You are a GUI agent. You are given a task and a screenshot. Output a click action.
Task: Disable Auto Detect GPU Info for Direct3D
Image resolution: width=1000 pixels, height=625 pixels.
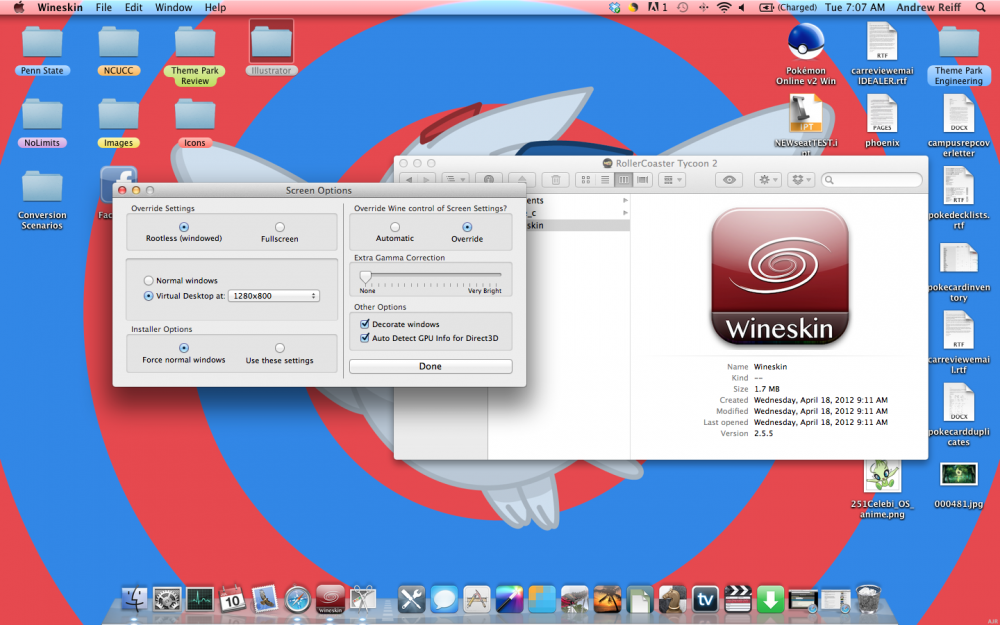(x=365, y=338)
